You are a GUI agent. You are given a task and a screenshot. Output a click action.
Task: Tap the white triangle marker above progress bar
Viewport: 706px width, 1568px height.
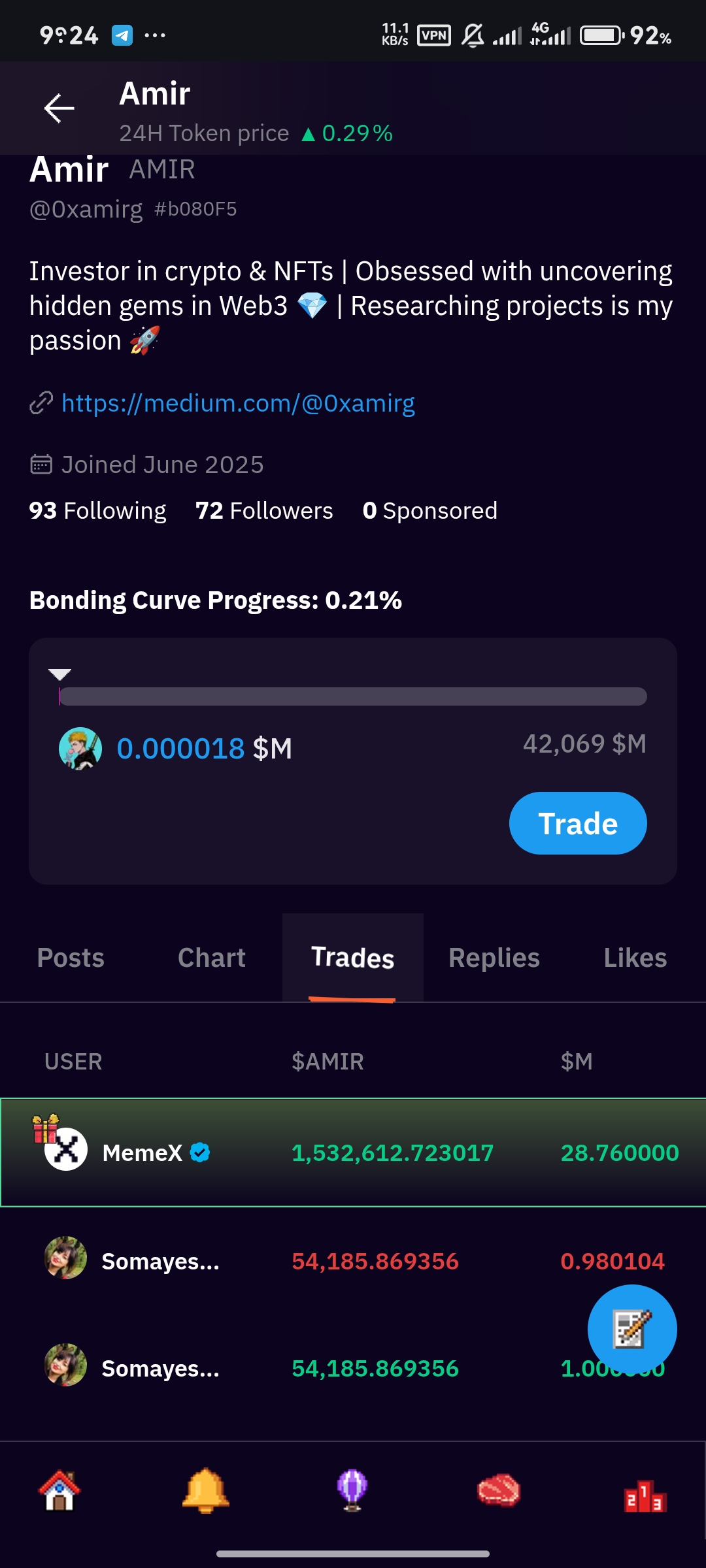pos(59,674)
